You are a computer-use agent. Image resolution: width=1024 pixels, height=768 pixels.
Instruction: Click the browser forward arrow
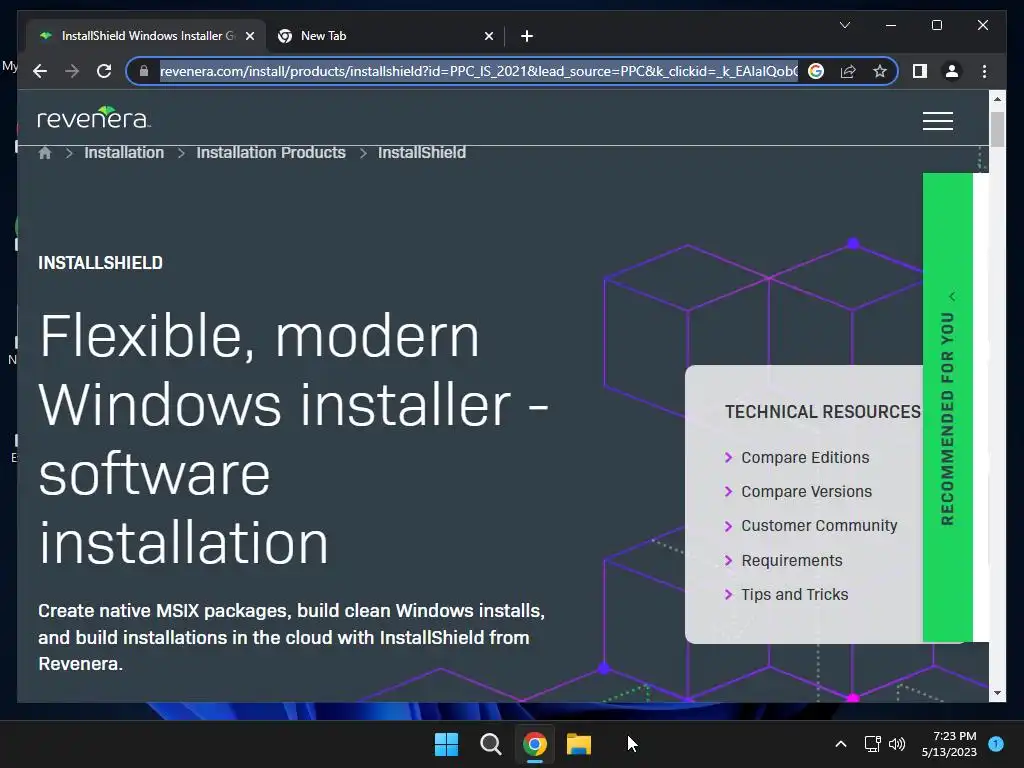tap(72, 71)
